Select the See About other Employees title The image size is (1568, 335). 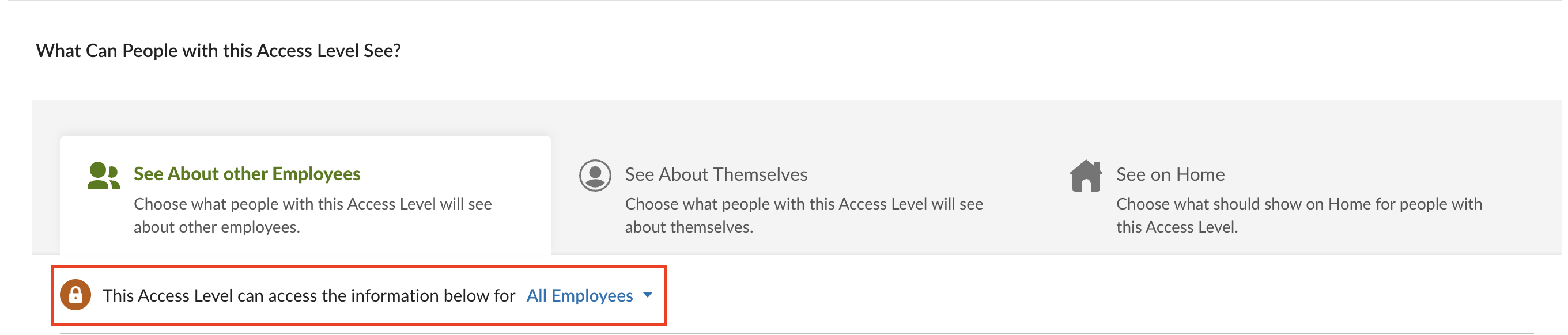point(247,174)
